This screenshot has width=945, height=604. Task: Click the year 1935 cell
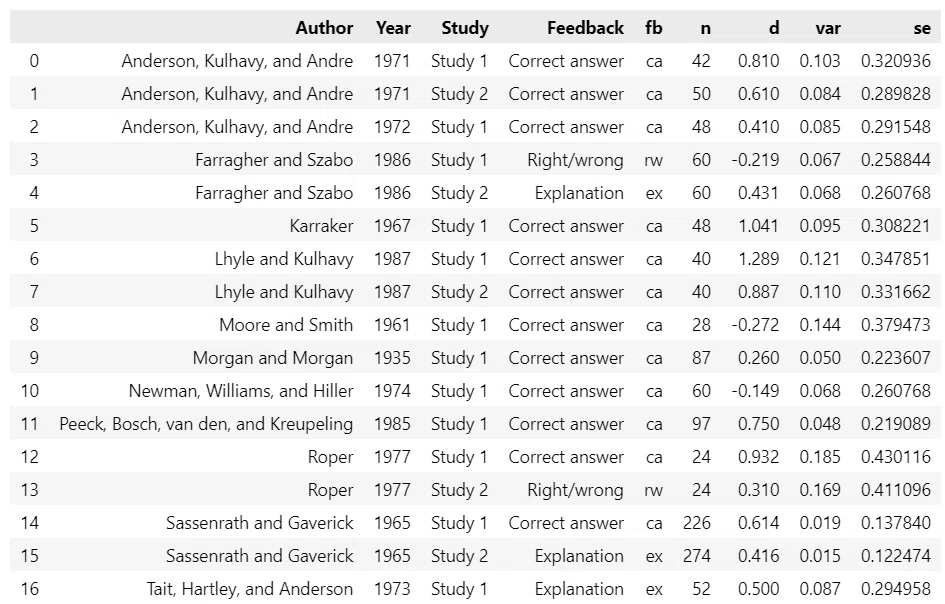(x=392, y=358)
